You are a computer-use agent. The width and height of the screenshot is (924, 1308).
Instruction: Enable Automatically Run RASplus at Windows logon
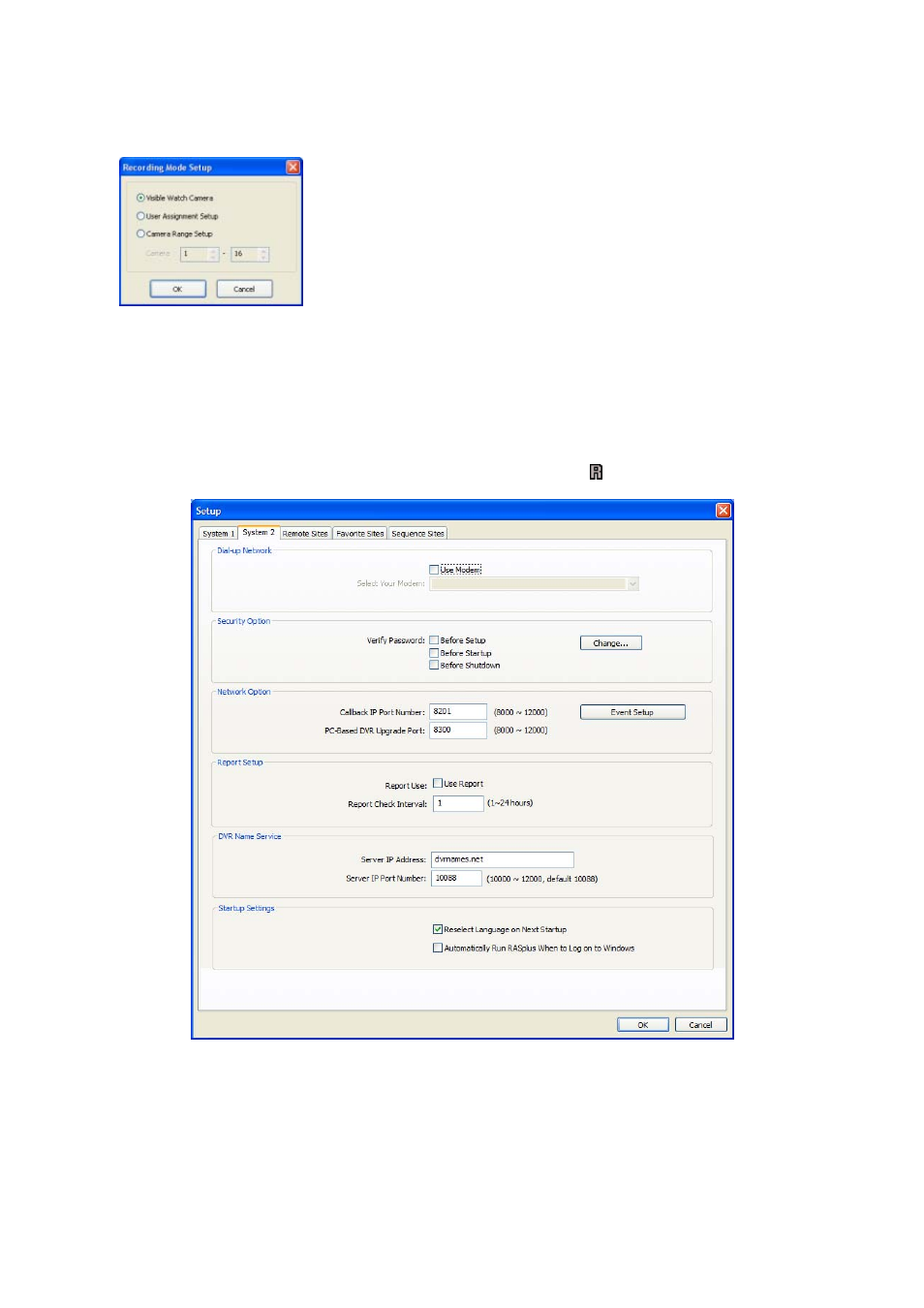point(438,949)
